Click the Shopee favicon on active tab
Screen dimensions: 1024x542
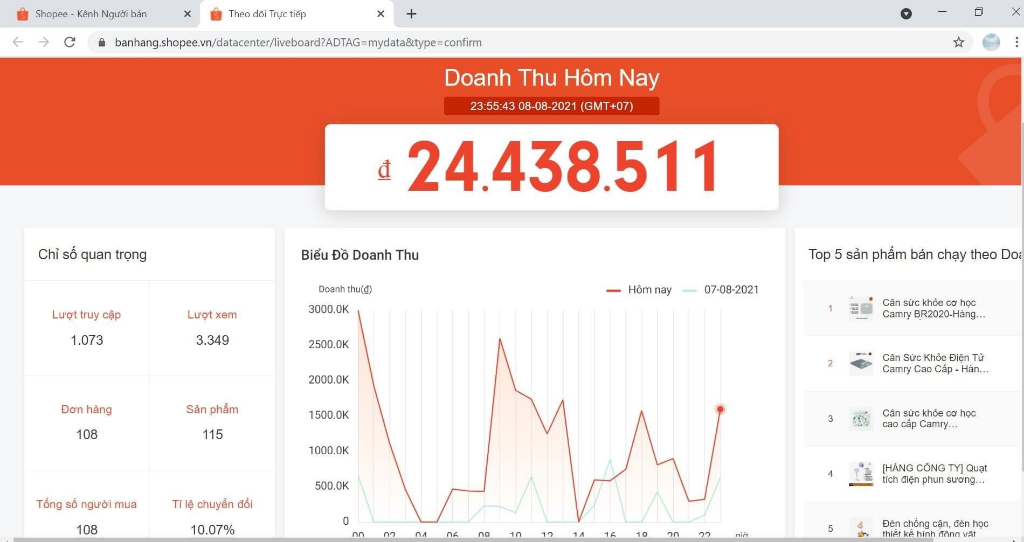pos(216,14)
